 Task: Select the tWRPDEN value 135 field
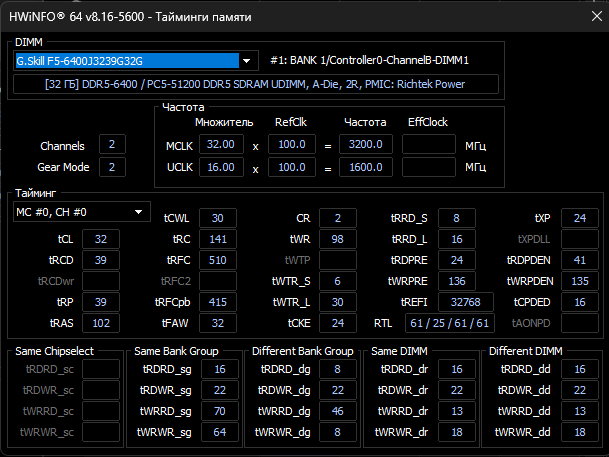tap(579, 281)
